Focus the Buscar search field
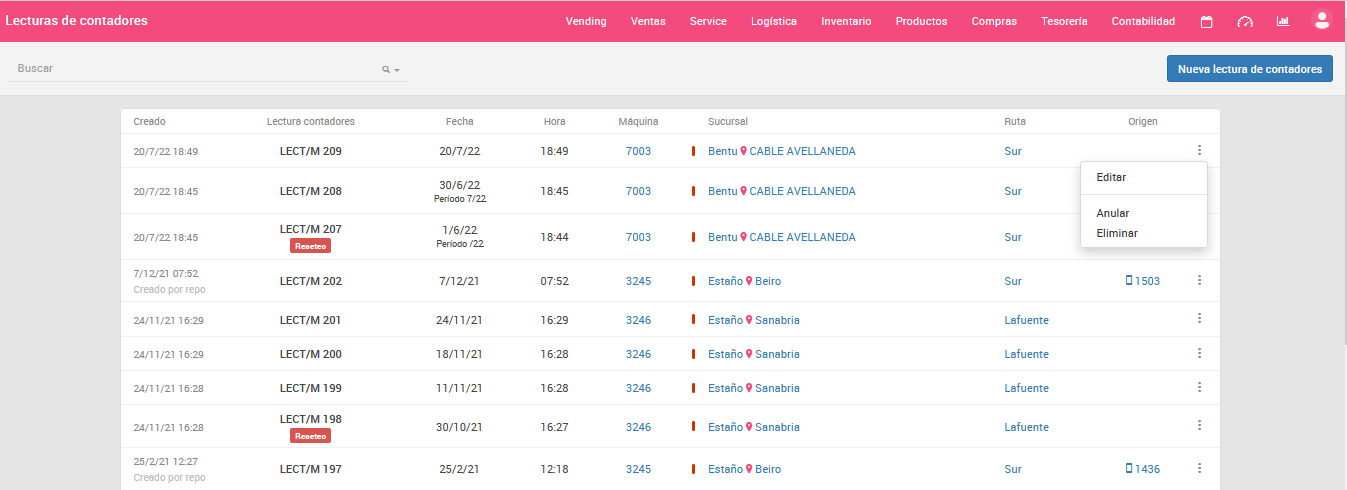The image size is (1347, 490). pyautogui.click(x=195, y=68)
